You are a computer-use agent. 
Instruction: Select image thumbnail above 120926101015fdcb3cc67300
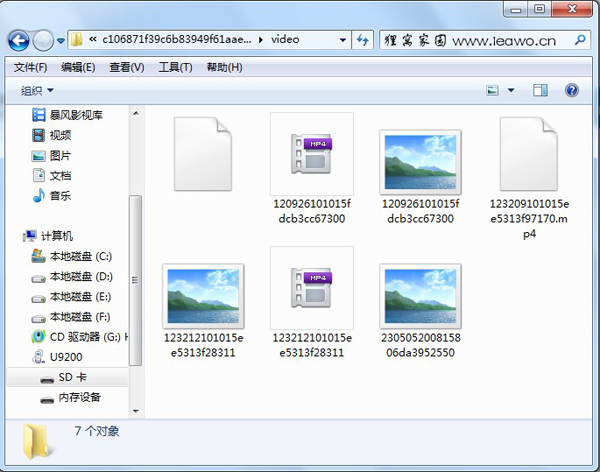[421, 162]
